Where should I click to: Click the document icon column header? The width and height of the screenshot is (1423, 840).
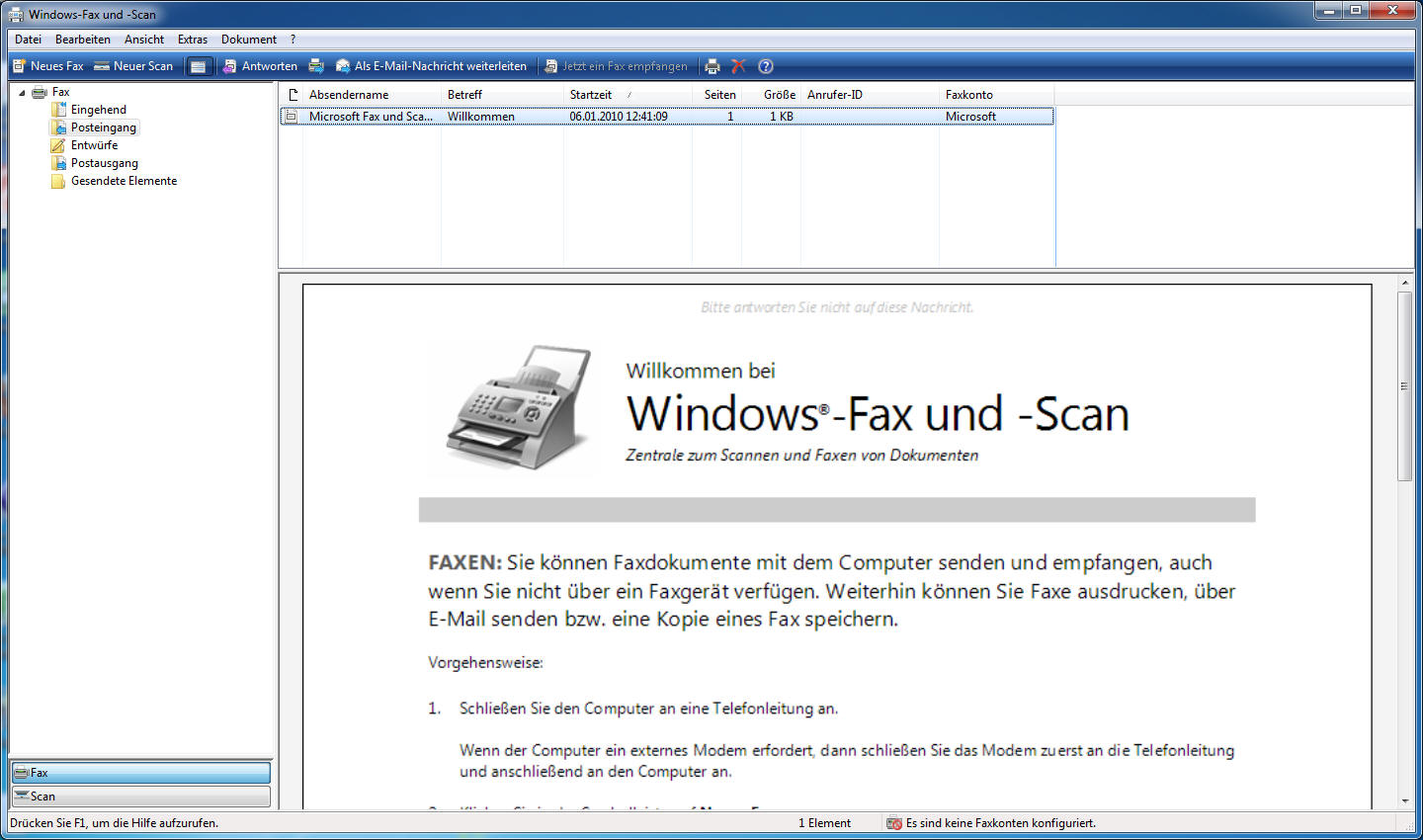click(293, 95)
